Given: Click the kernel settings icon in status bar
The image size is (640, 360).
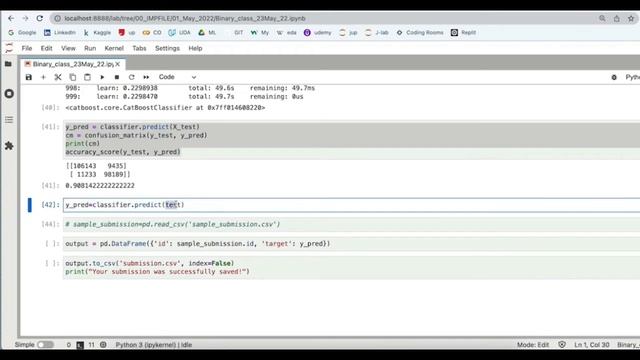Looking at the screenshot, I should click(x=103, y=344).
